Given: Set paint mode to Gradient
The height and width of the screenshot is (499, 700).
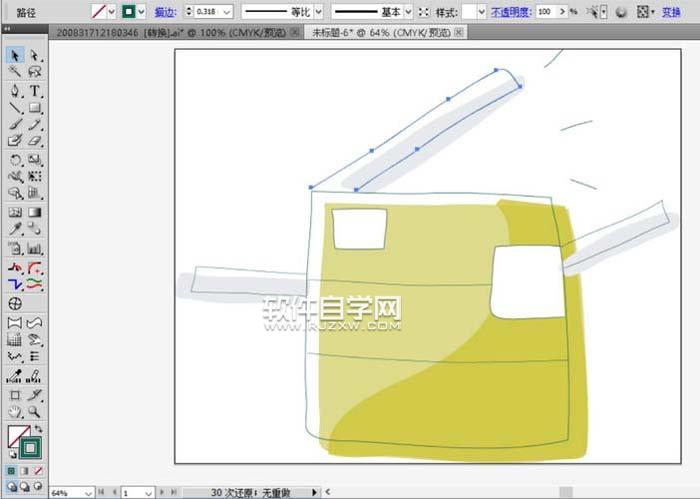Looking at the screenshot, I should pyautogui.click(x=25, y=470).
